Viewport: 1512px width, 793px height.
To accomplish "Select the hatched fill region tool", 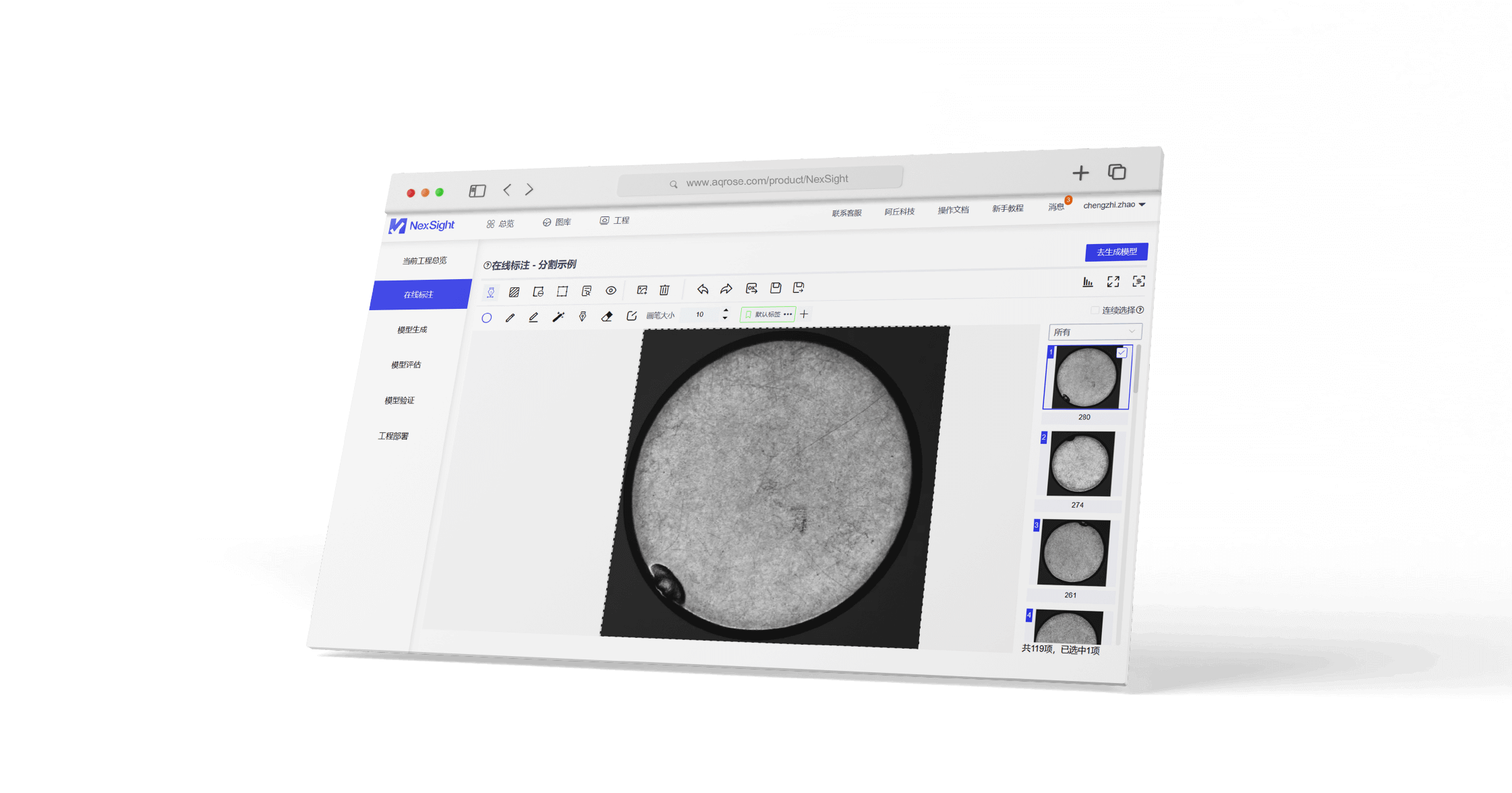I will click(x=514, y=292).
